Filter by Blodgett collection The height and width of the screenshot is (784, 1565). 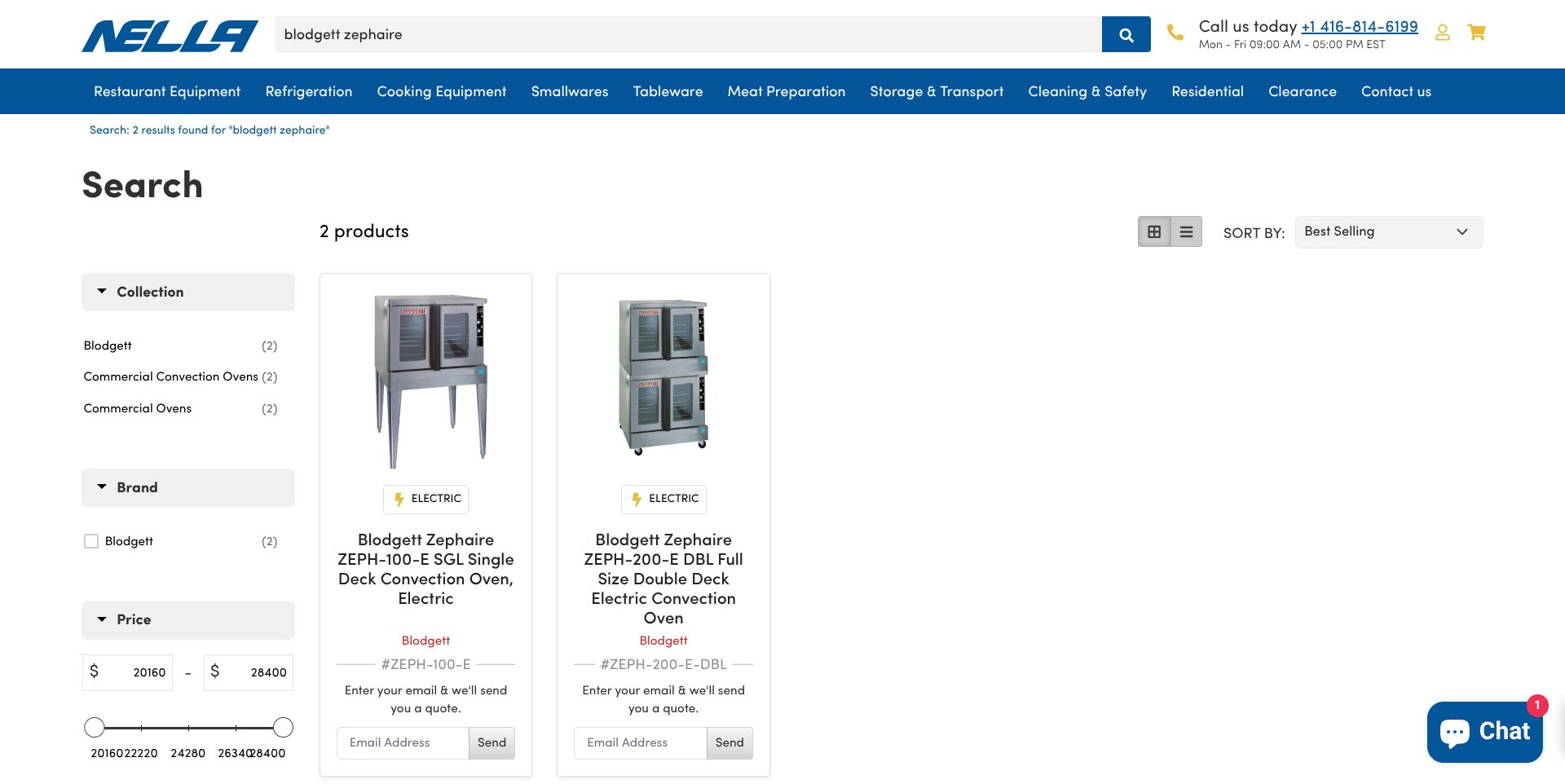(x=108, y=346)
